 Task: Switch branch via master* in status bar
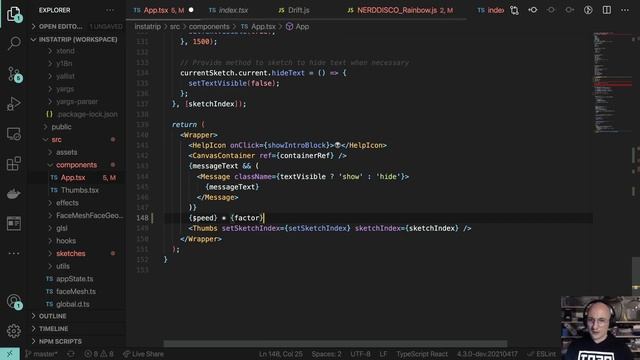tap(41, 354)
